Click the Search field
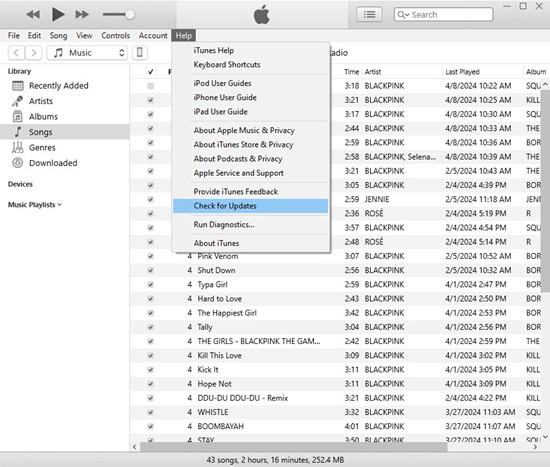The image size is (550, 467). [443, 14]
